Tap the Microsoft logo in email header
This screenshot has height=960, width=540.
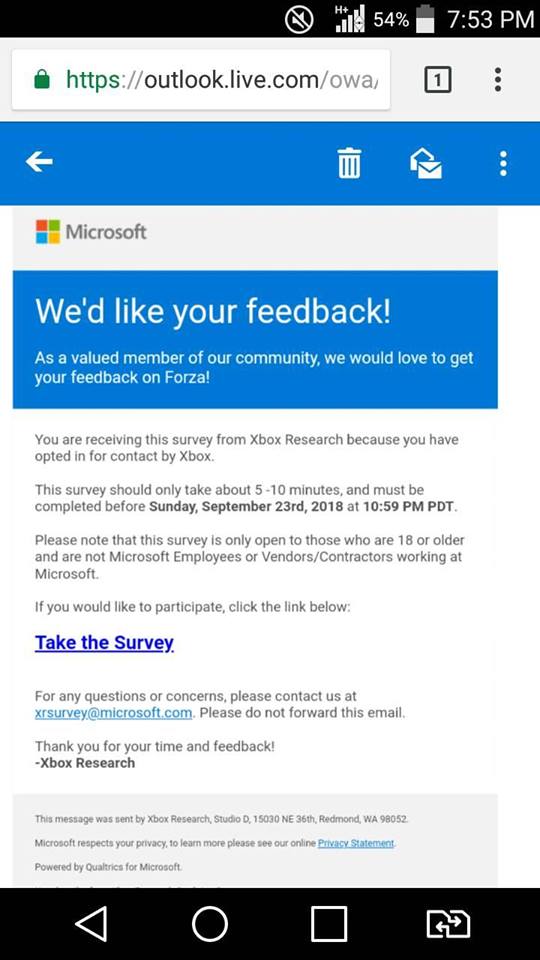(x=91, y=232)
